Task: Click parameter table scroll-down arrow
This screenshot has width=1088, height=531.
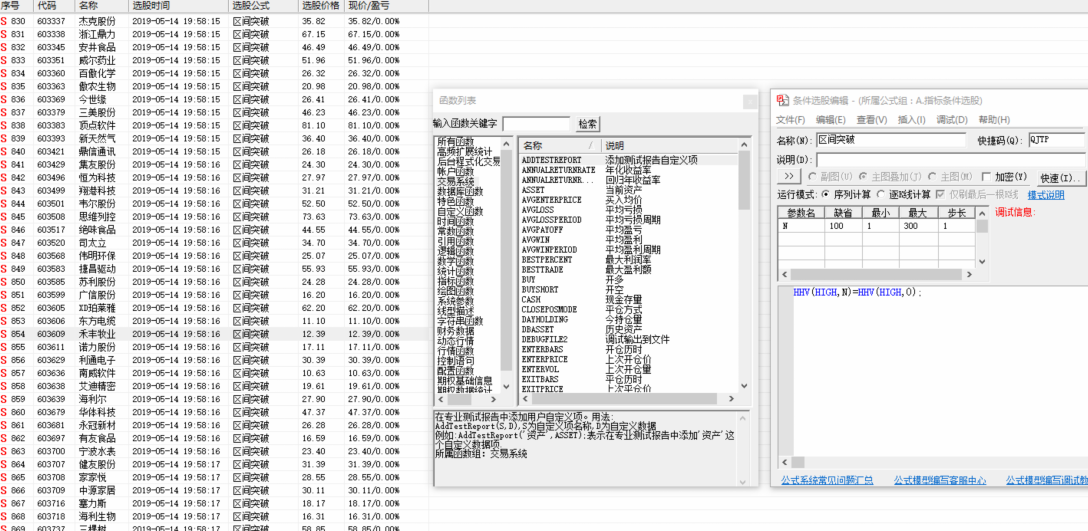Action: click(982, 262)
